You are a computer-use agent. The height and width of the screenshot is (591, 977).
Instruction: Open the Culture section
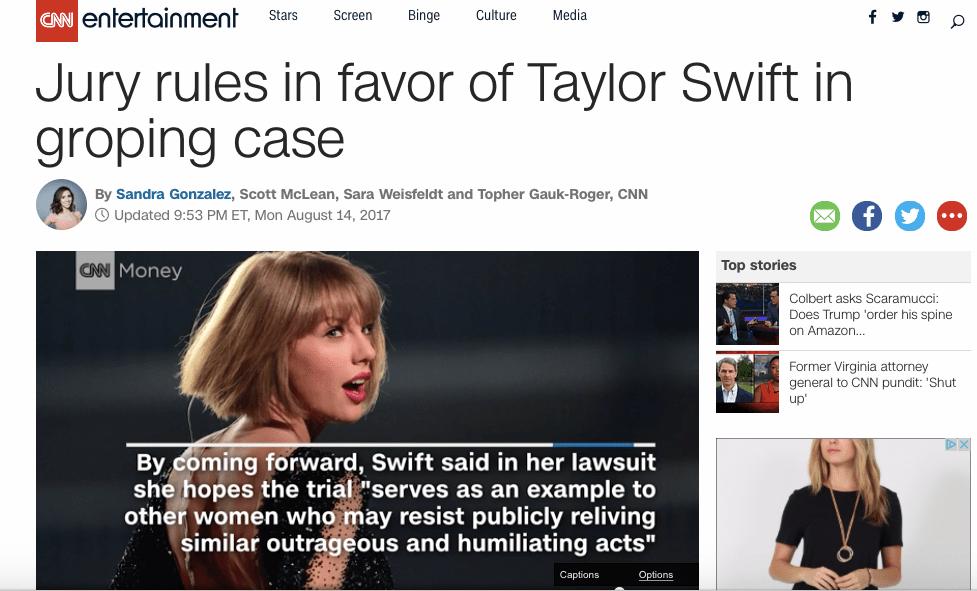tap(496, 16)
